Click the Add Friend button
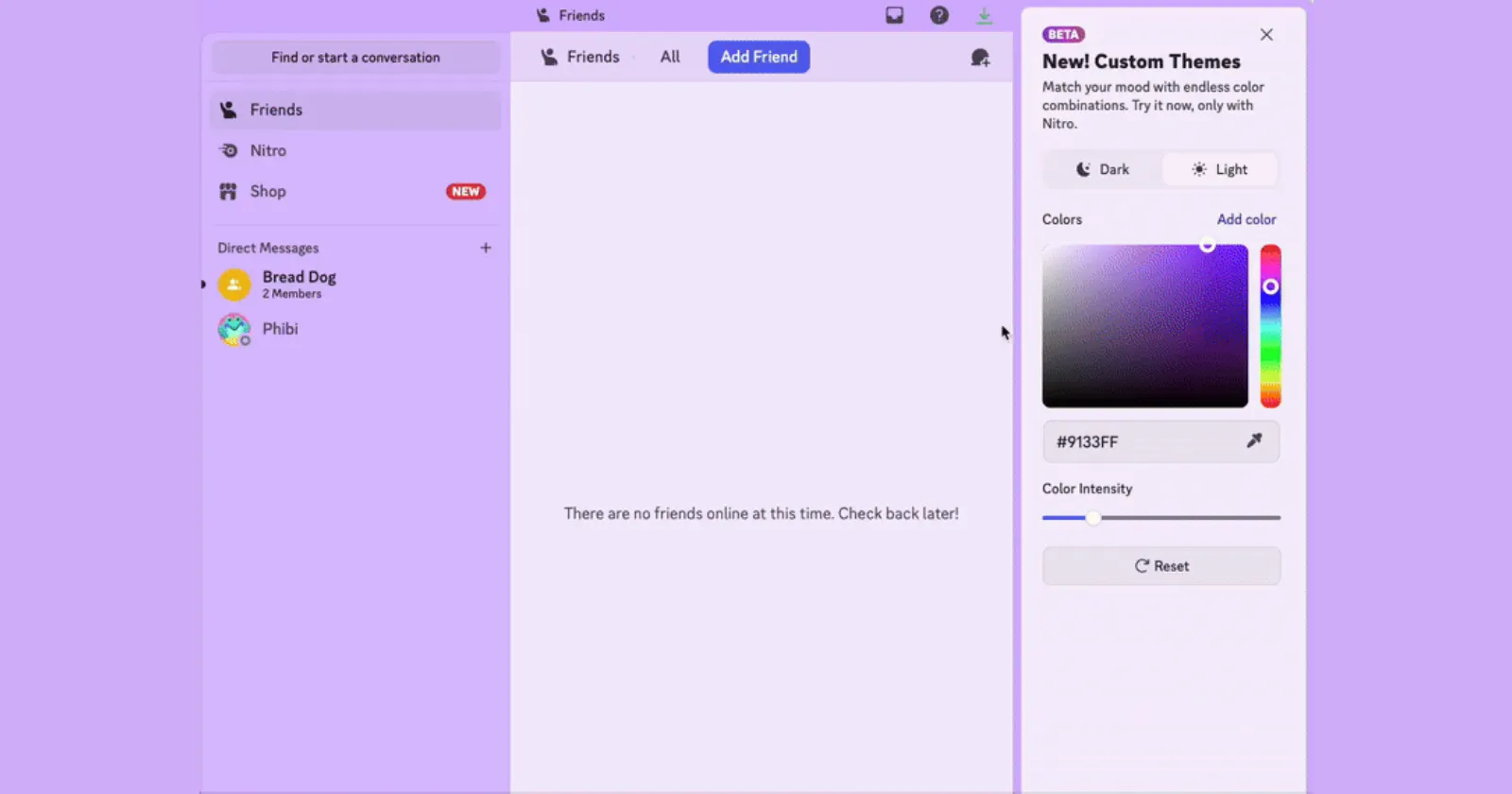Screen dimensions: 1512x794 click(x=759, y=57)
